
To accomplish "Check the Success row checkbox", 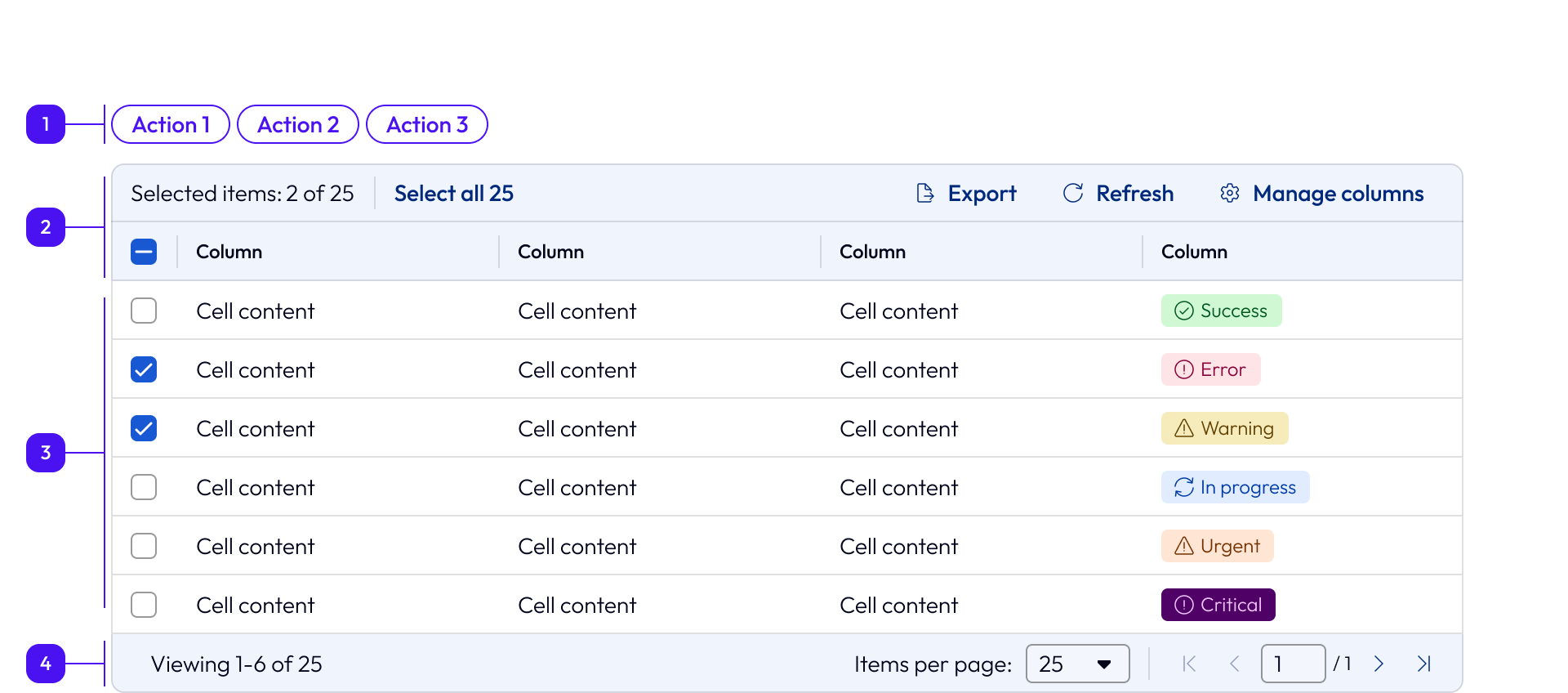I will coord(144,311).
